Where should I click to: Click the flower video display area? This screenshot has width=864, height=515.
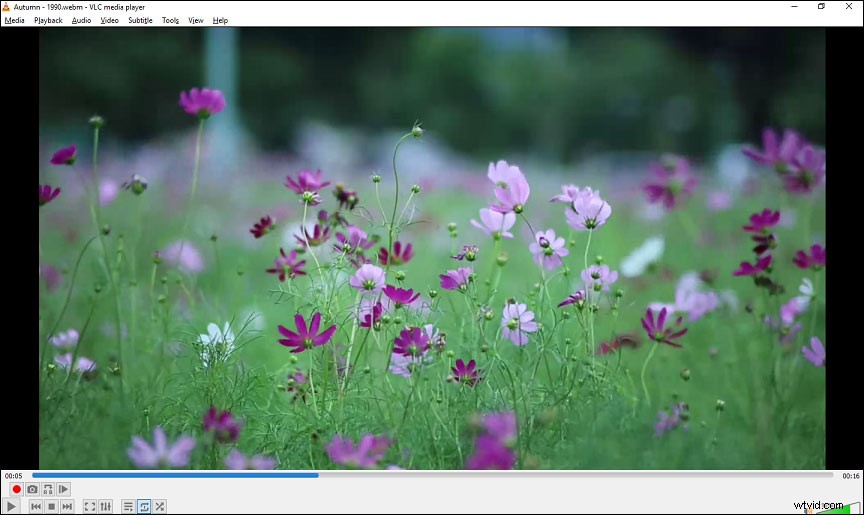click(x=432, y=248)
